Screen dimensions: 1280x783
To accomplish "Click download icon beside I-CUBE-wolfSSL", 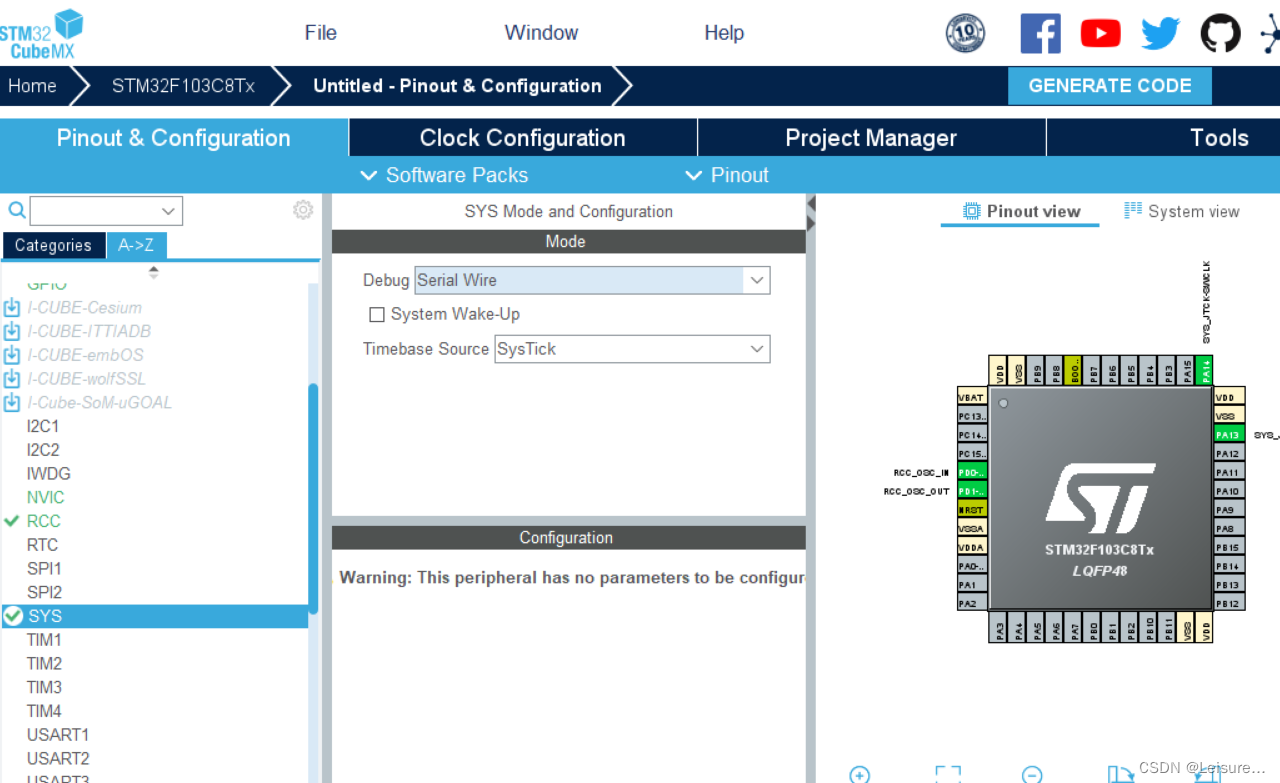I will coord(12,379).
